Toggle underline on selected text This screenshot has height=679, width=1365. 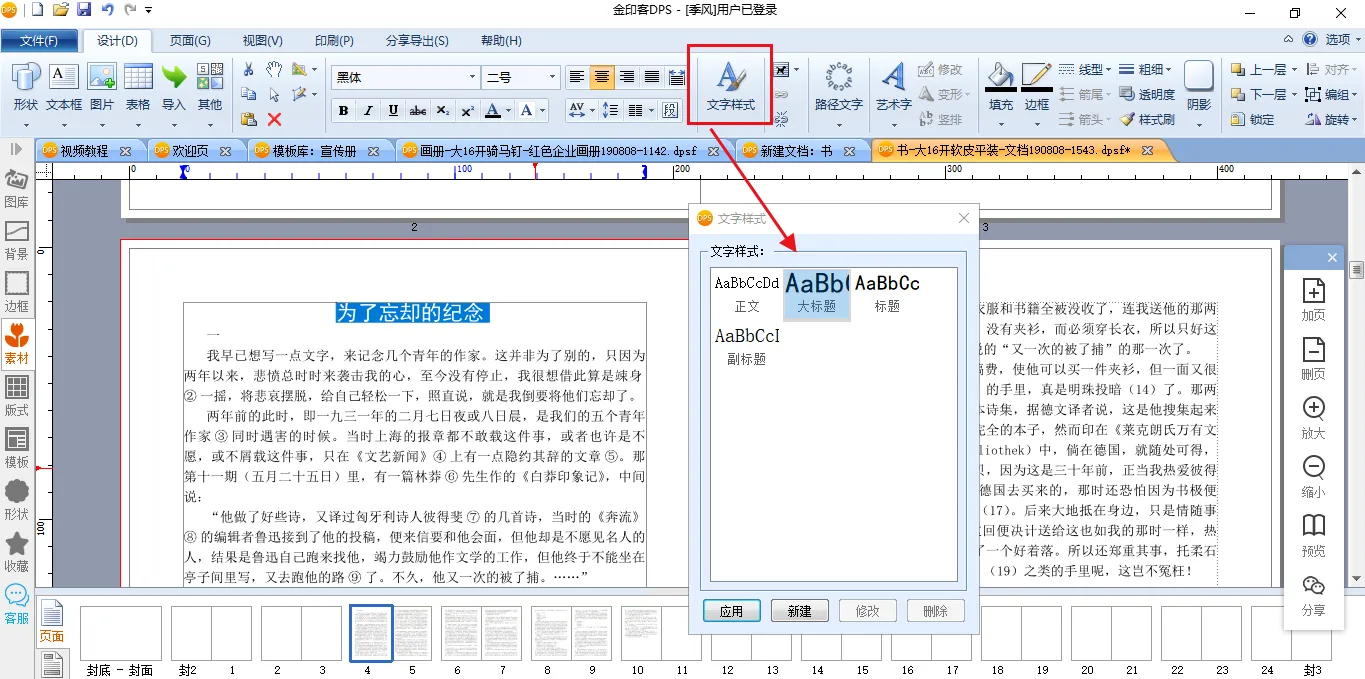click(x=393, y=110)
